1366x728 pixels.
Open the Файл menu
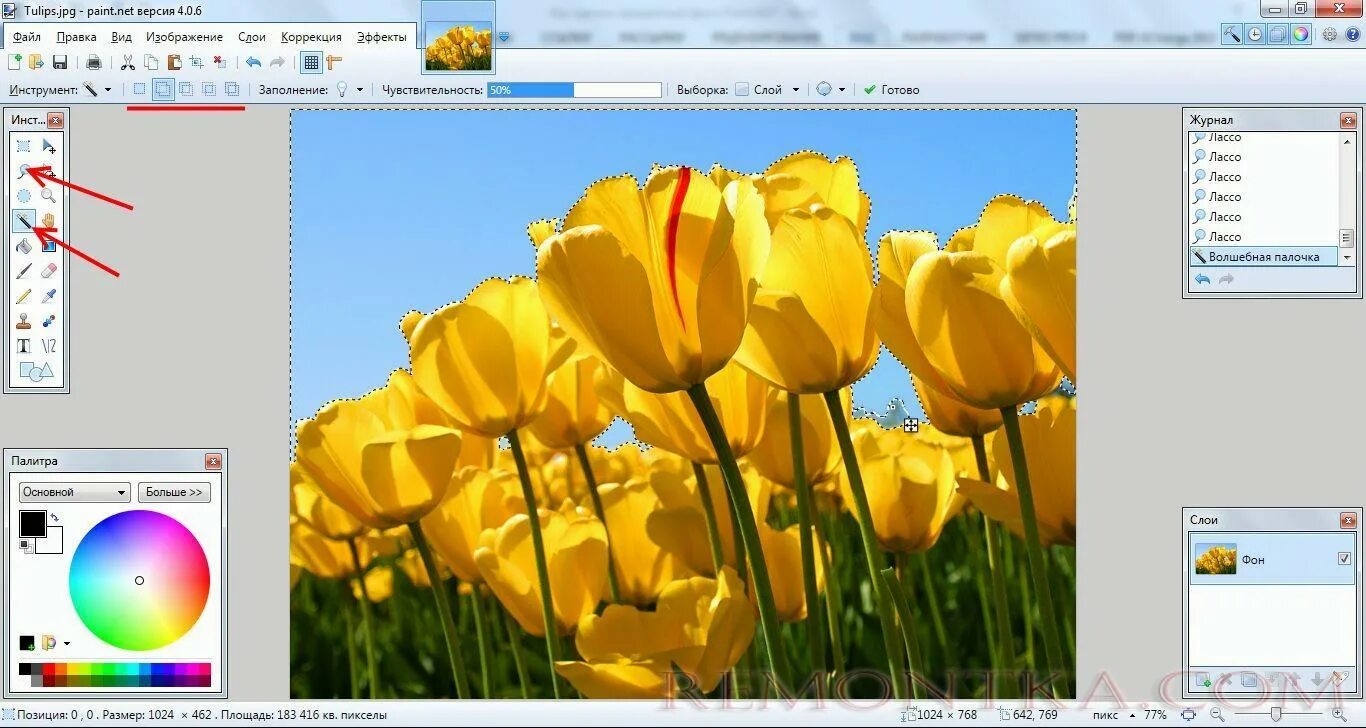(x=27, y=37)
